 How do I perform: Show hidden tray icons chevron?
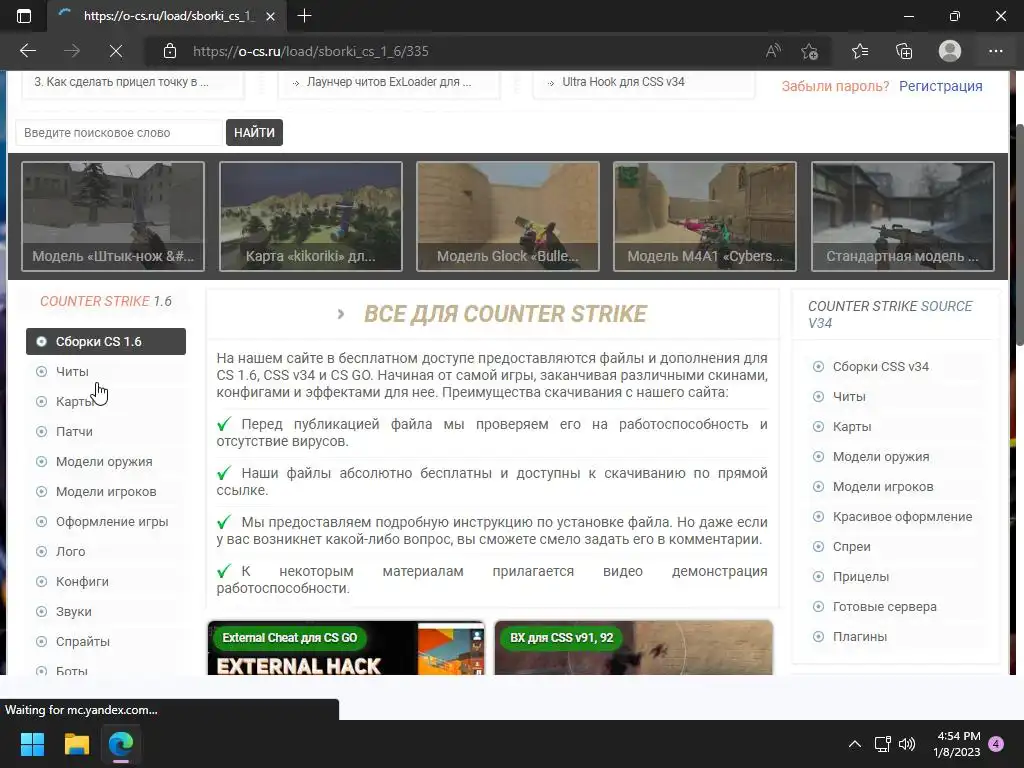[854, 744]
